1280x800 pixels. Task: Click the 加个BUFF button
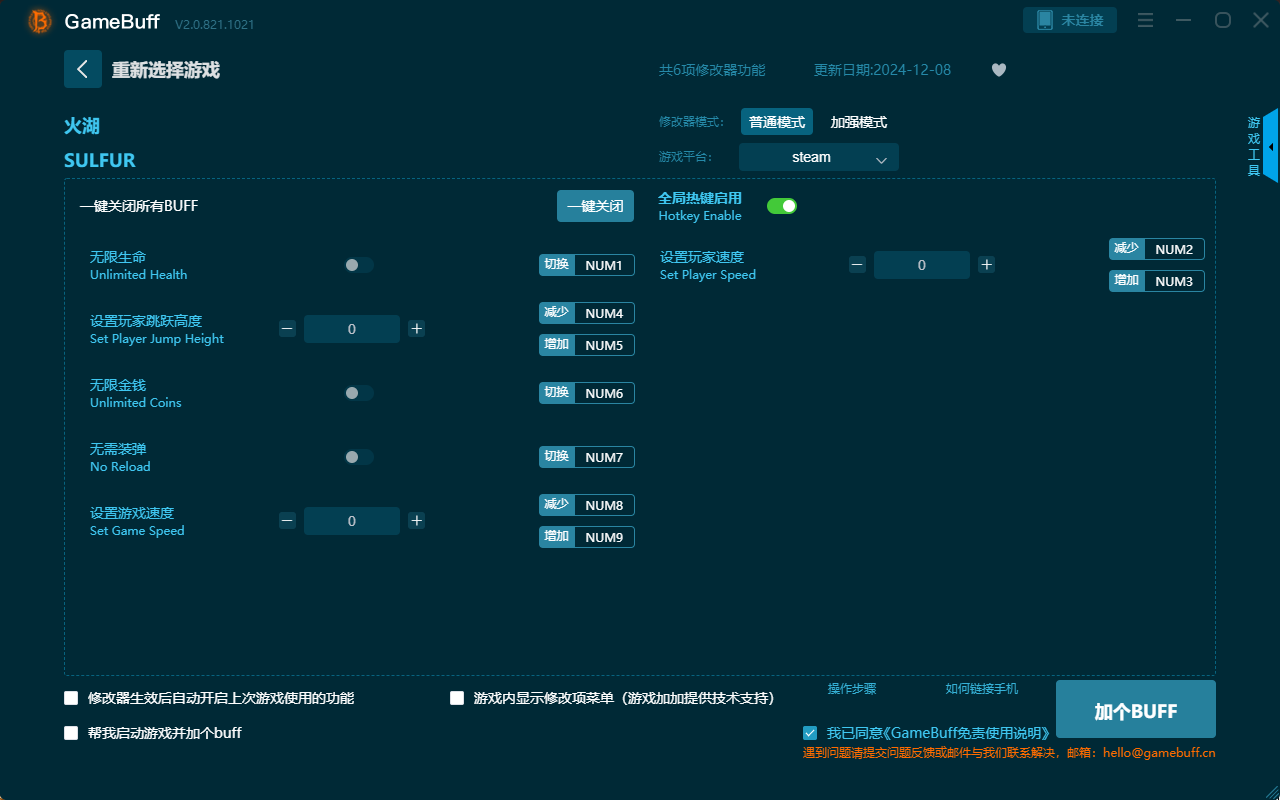[x=1135, y=709]
